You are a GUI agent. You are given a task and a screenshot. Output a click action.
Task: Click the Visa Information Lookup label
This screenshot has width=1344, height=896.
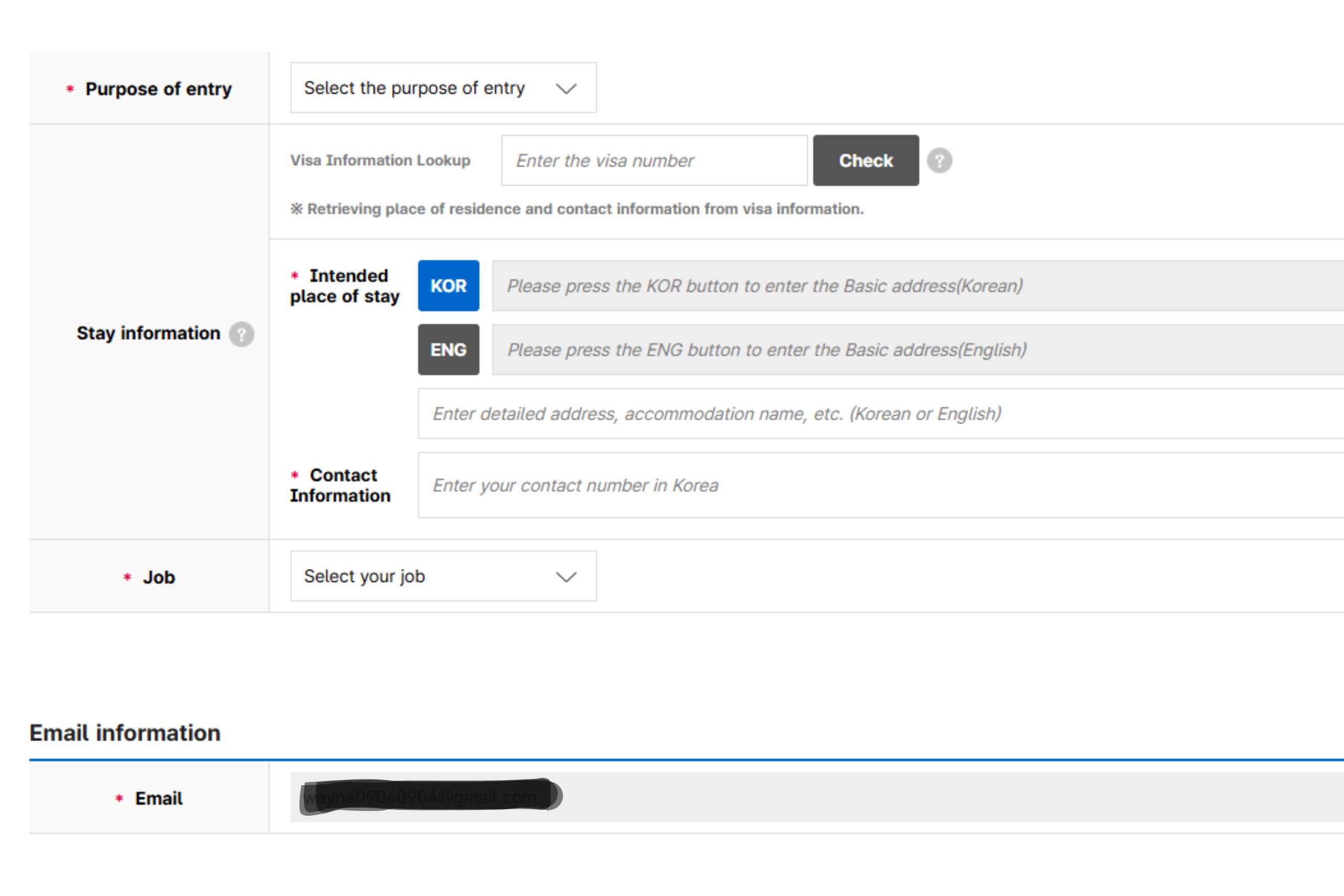tap(380, 161)
